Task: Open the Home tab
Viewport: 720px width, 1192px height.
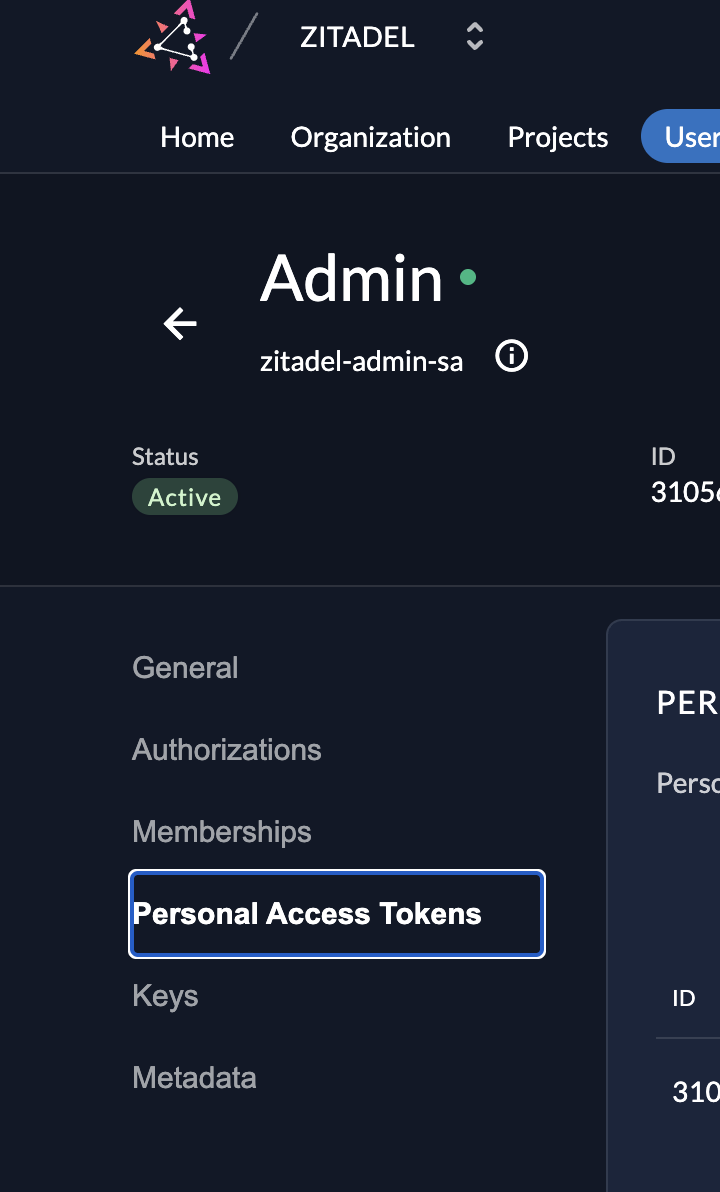Action: (197, 137)
